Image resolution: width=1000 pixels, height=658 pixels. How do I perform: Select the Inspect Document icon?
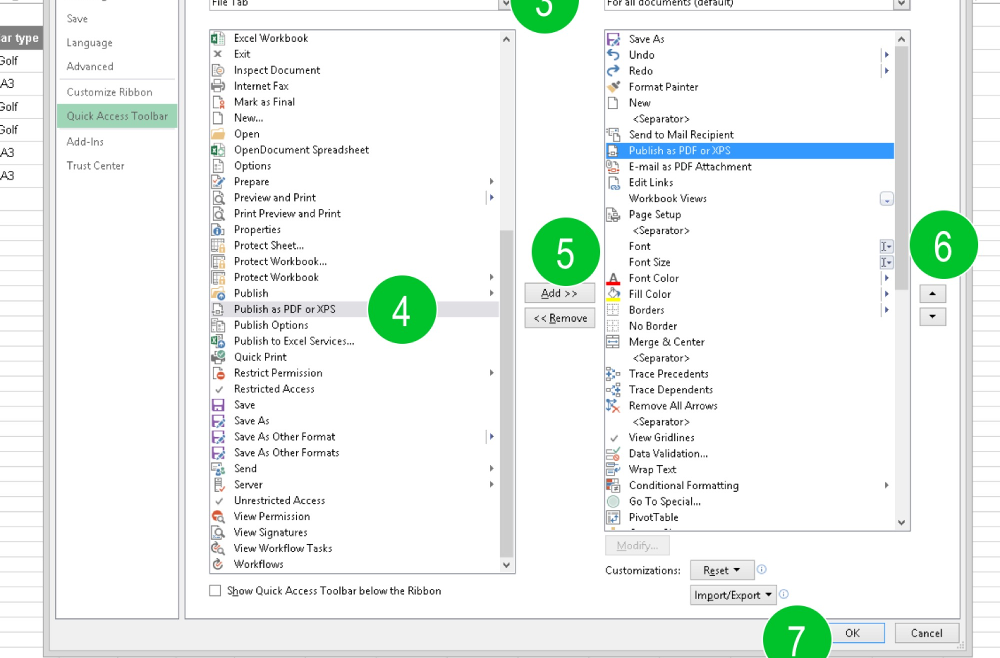click(x=218, y=70)
